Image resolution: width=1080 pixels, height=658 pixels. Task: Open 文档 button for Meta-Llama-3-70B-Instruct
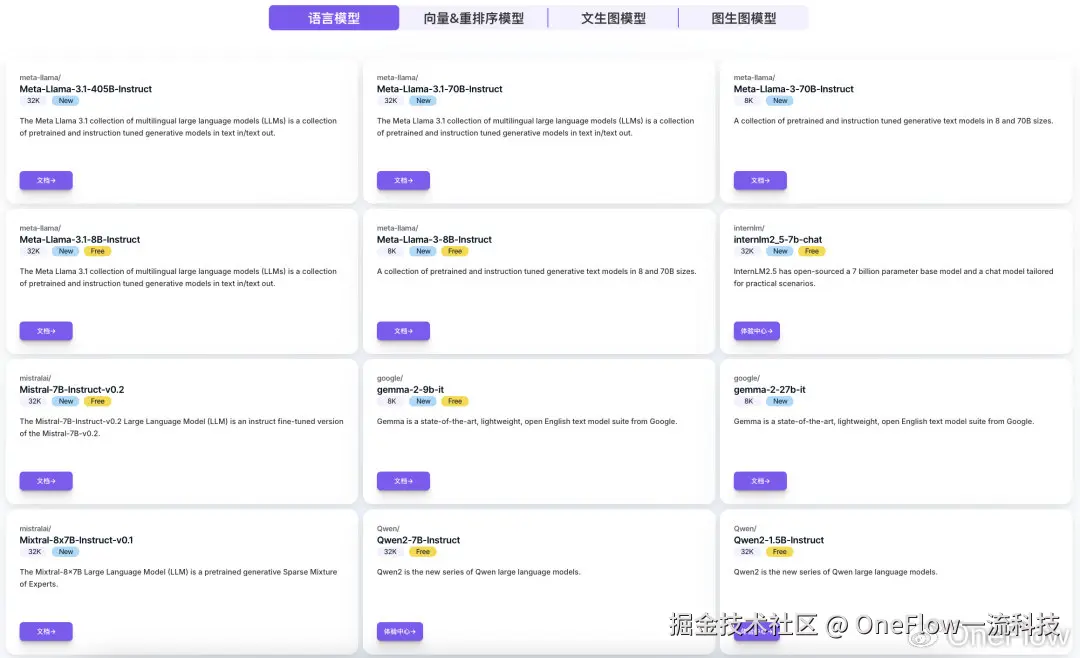760,181
